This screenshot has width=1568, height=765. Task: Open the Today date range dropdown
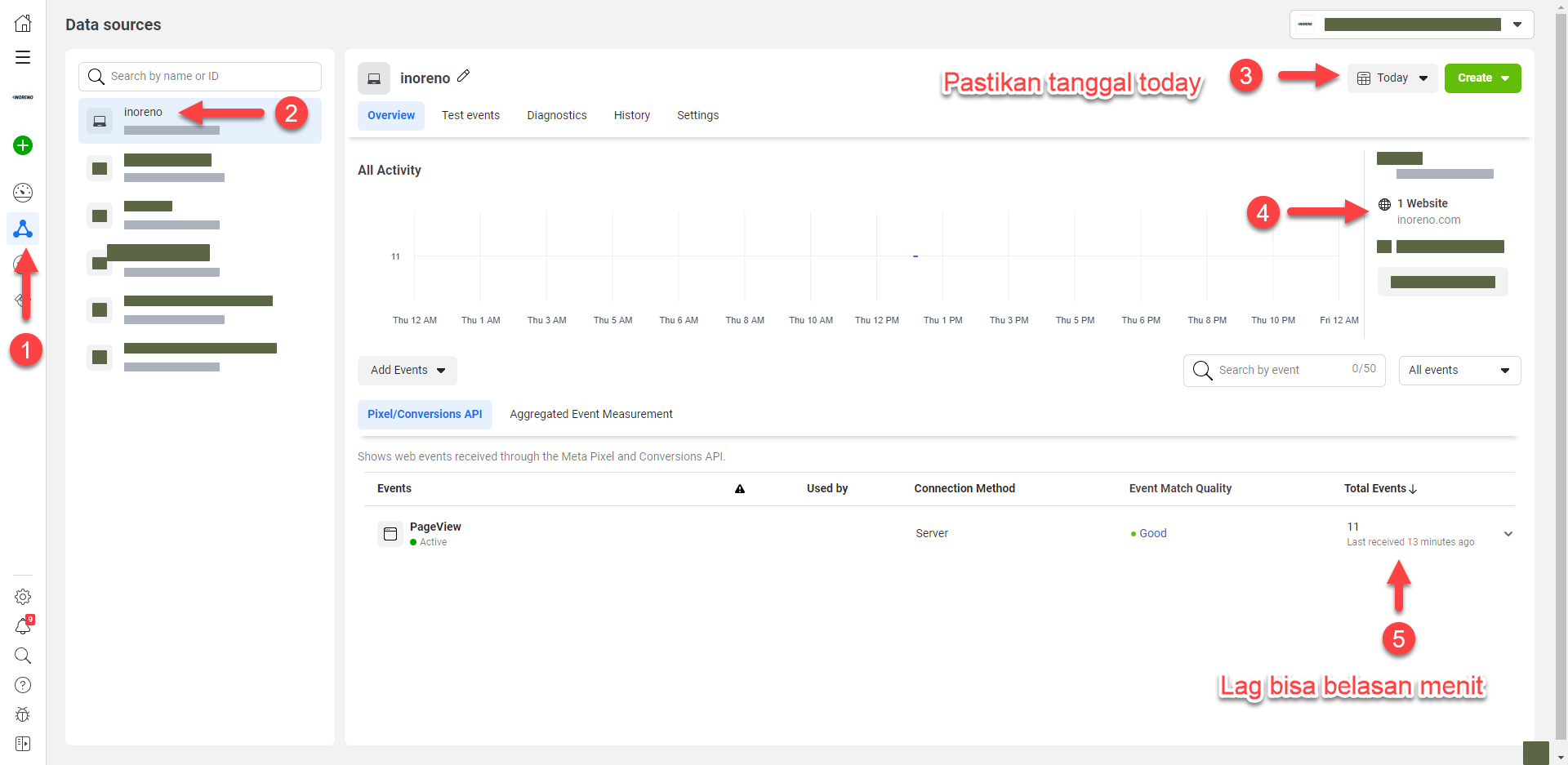coord(1392,78)
